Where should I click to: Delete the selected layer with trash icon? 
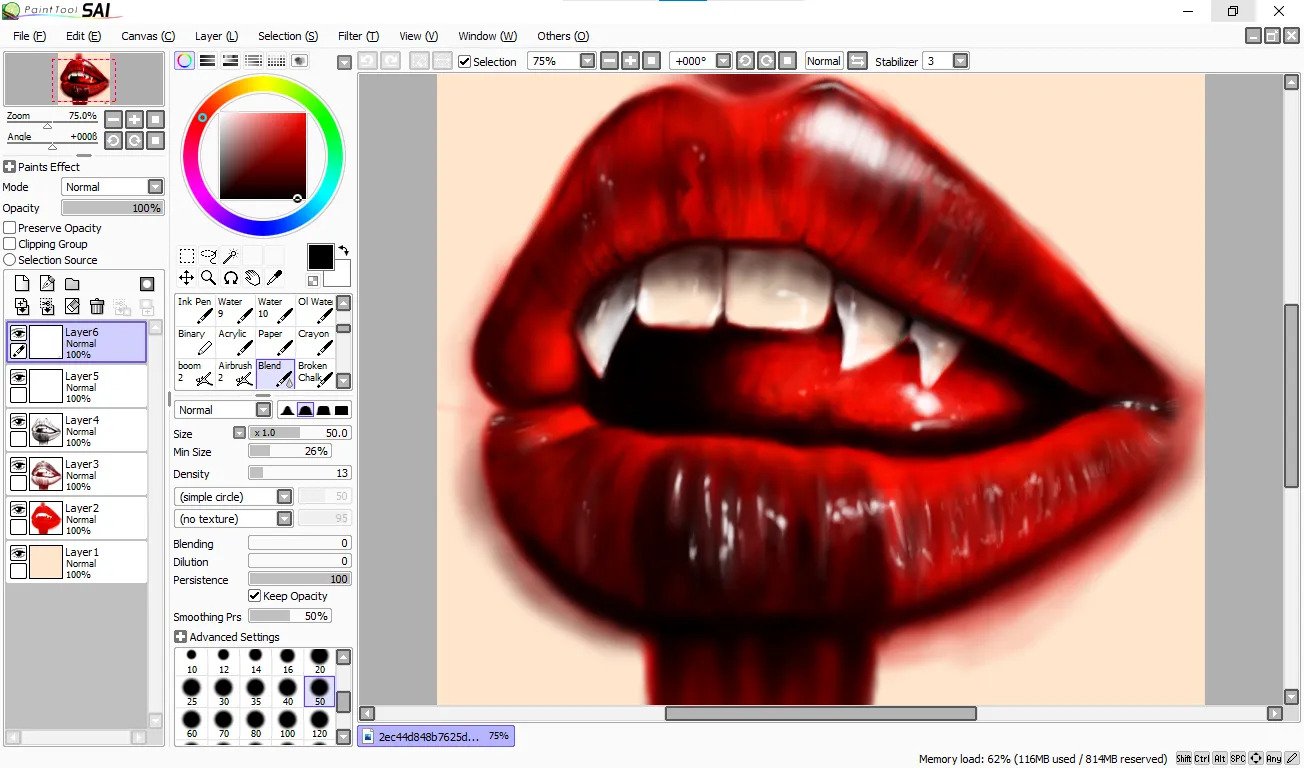[x=97, y=306]
